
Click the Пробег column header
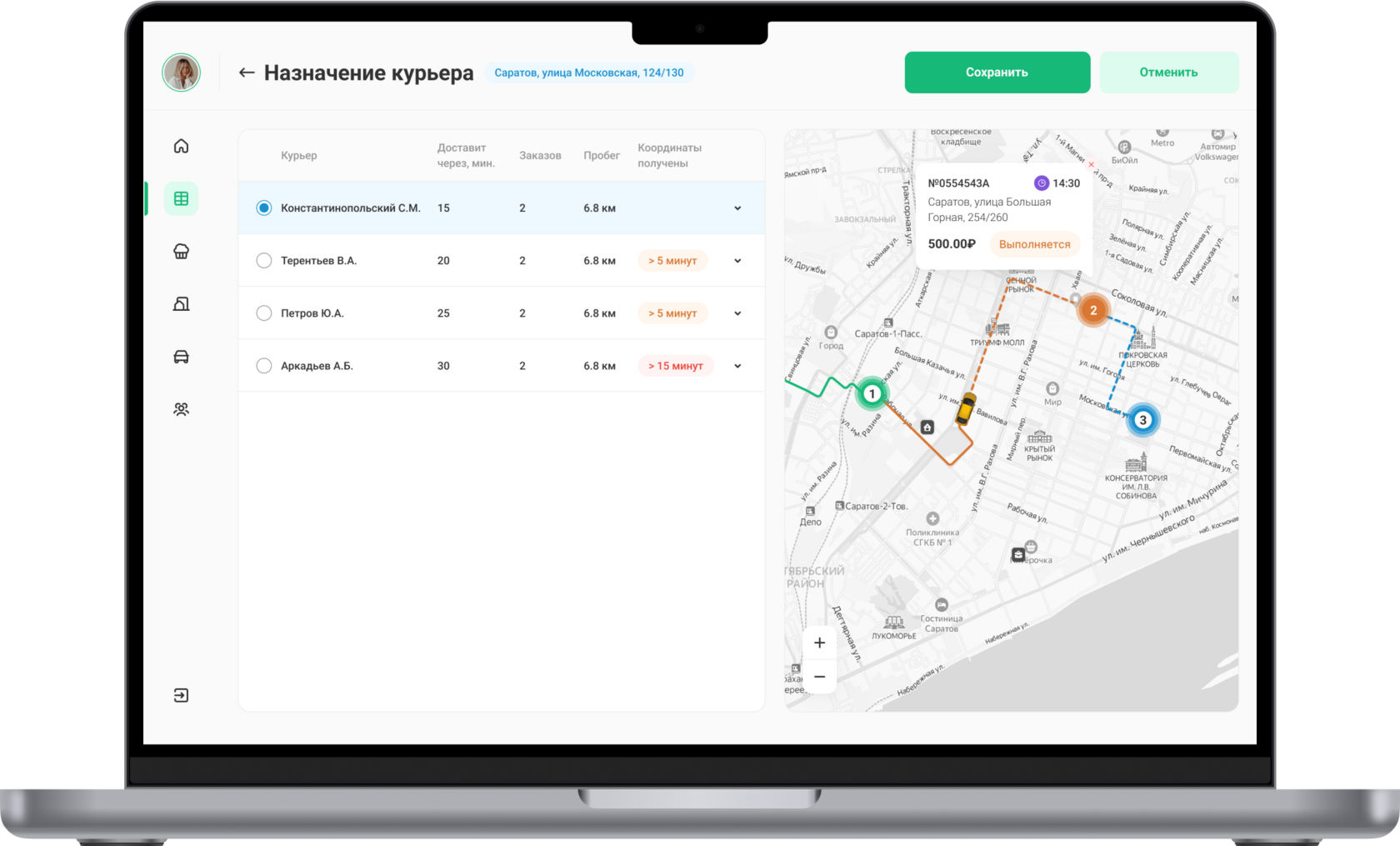point(602,156)
